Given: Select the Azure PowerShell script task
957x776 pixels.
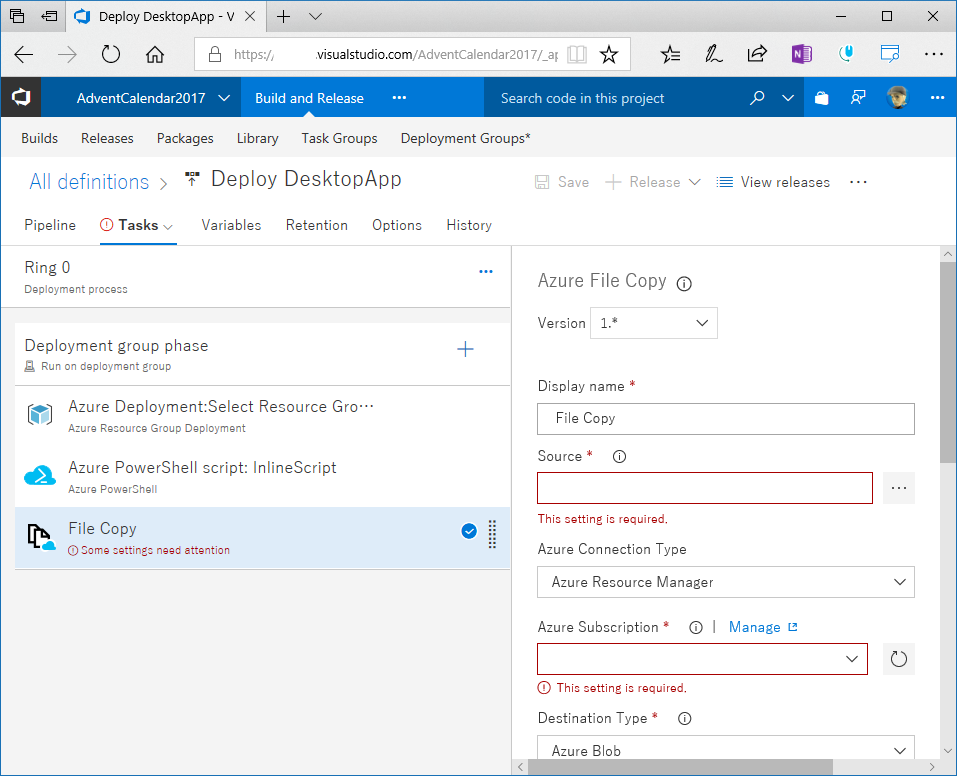Looking at the screenshot, I should (x=262, y=477).
